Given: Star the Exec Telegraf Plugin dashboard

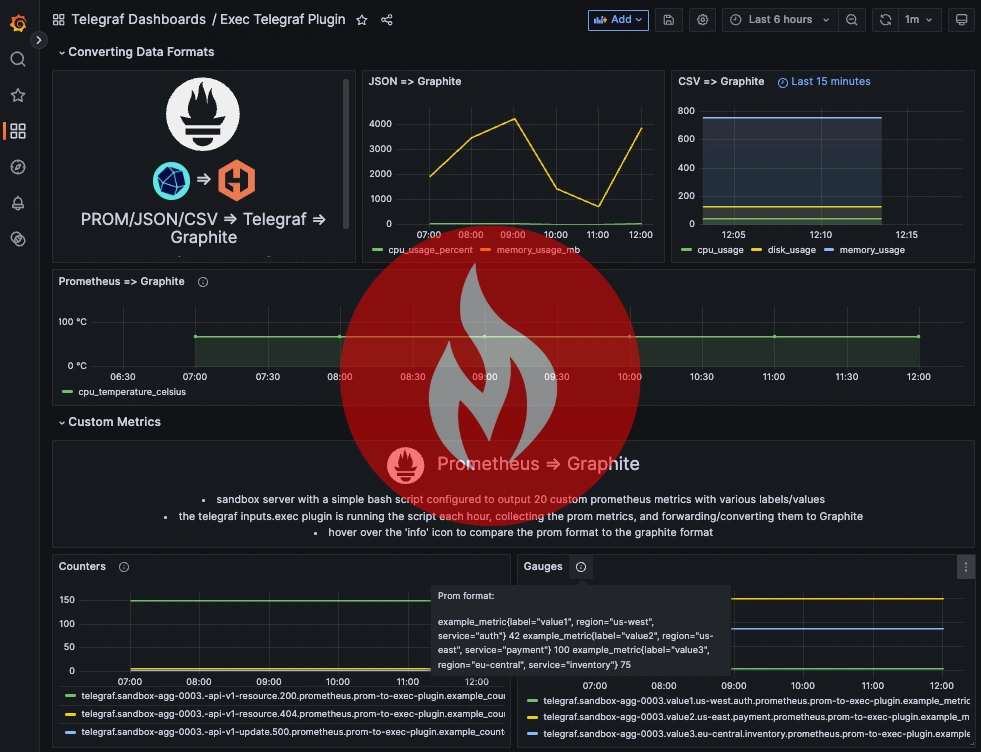Looking at the screenshot, I should point(361,19).
